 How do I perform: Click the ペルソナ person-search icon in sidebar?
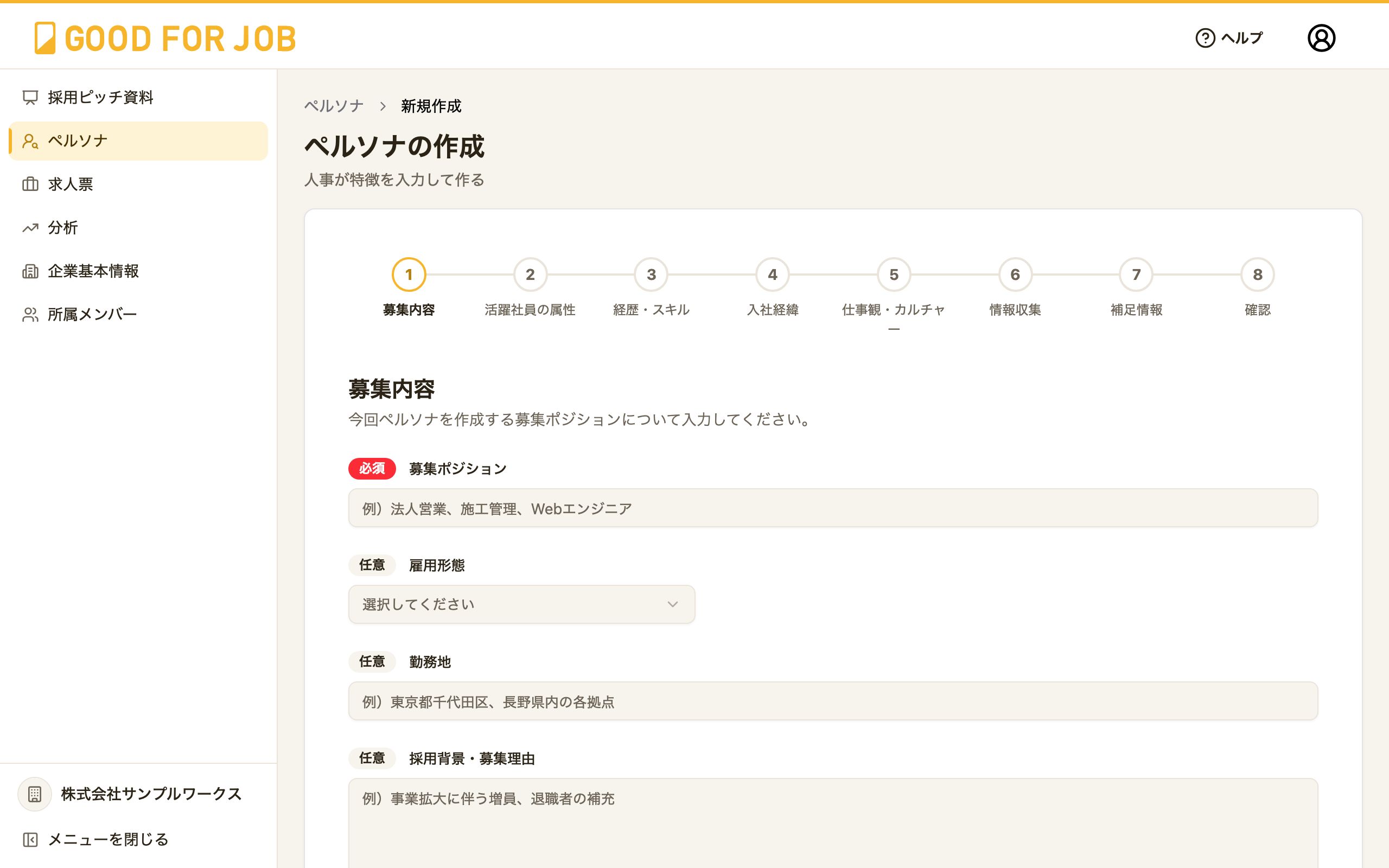click(30, 141)
